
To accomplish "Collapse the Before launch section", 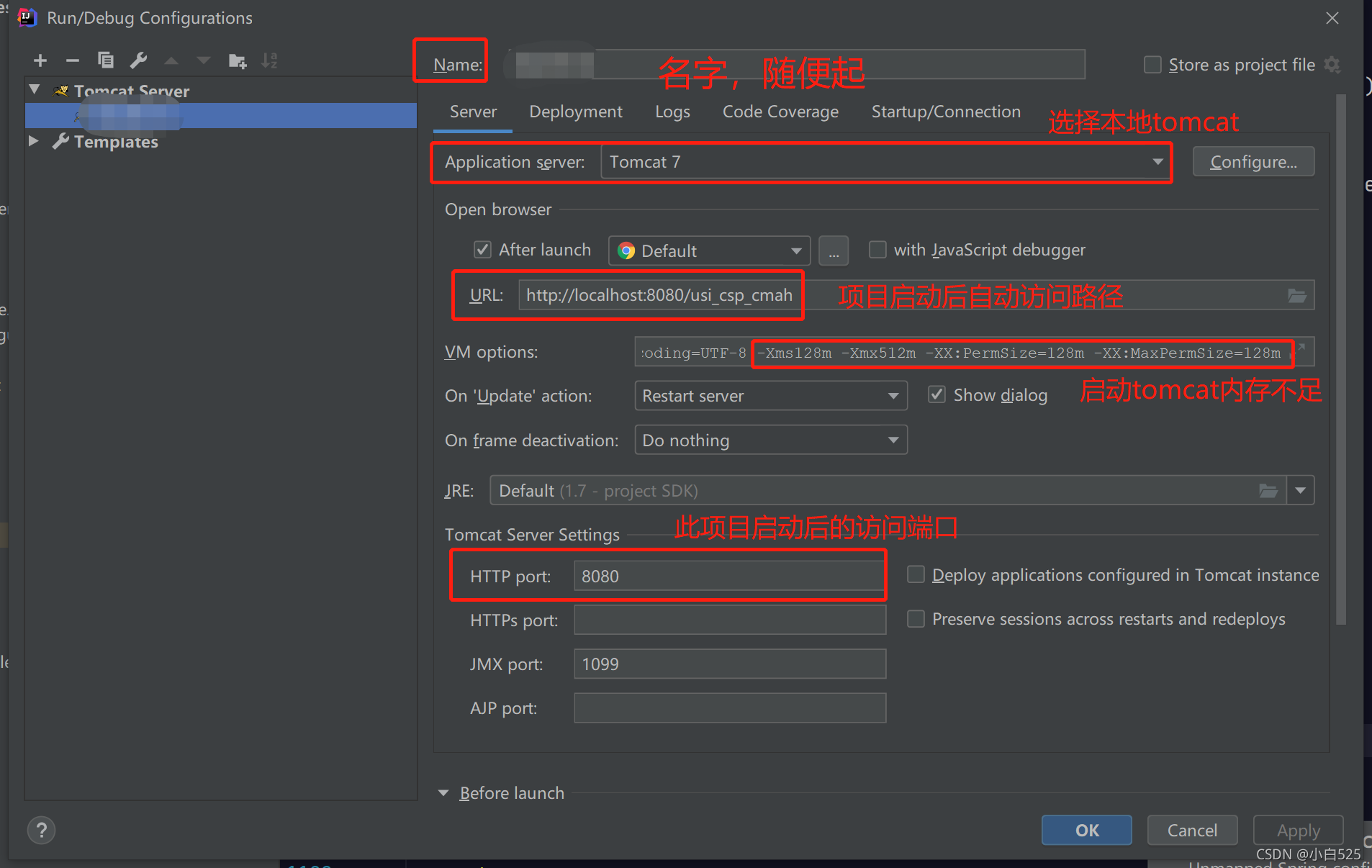I will [x=443, y=793].
